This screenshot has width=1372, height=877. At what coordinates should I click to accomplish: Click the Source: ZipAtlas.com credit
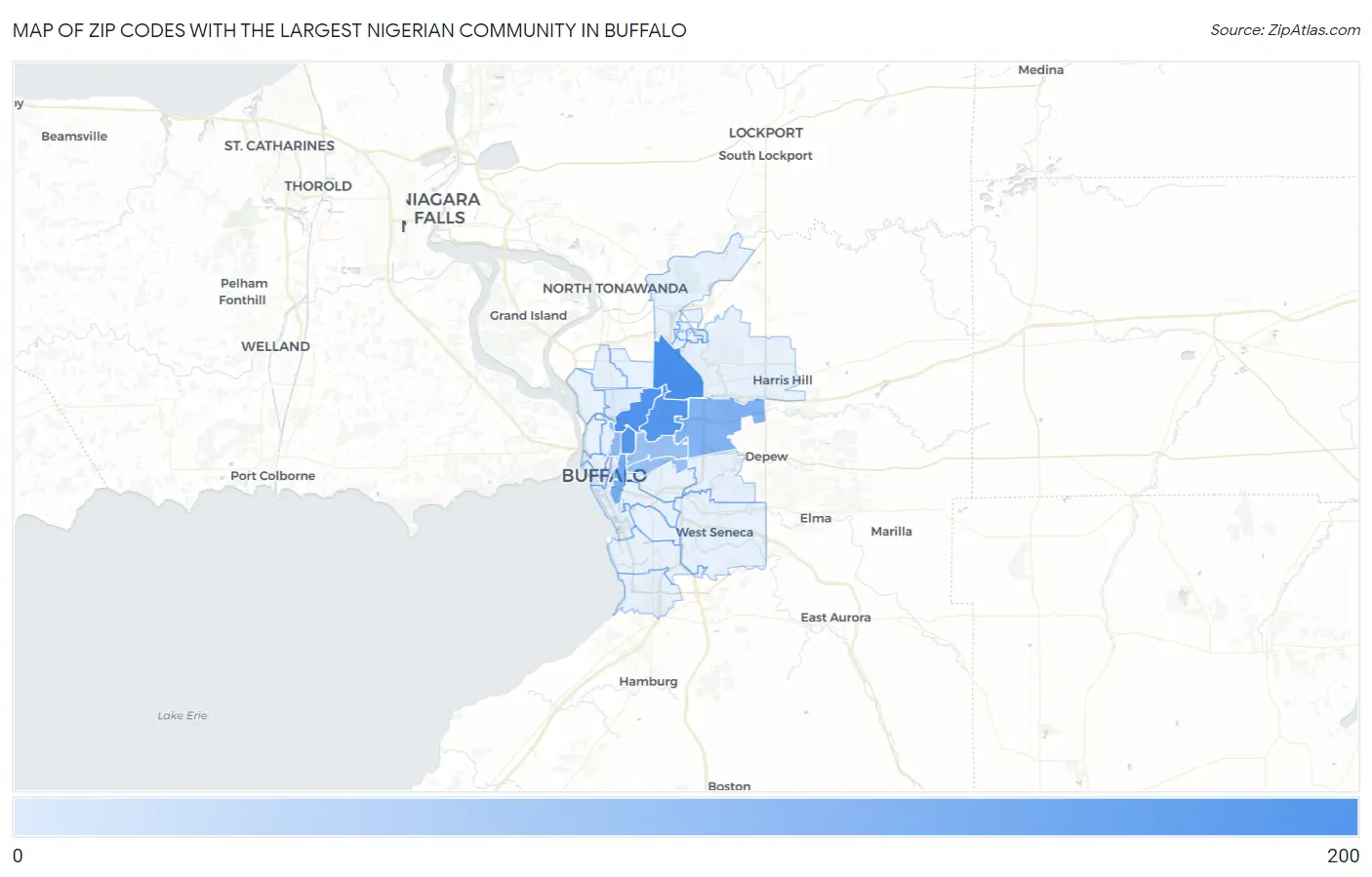[x=1284, y=30]
